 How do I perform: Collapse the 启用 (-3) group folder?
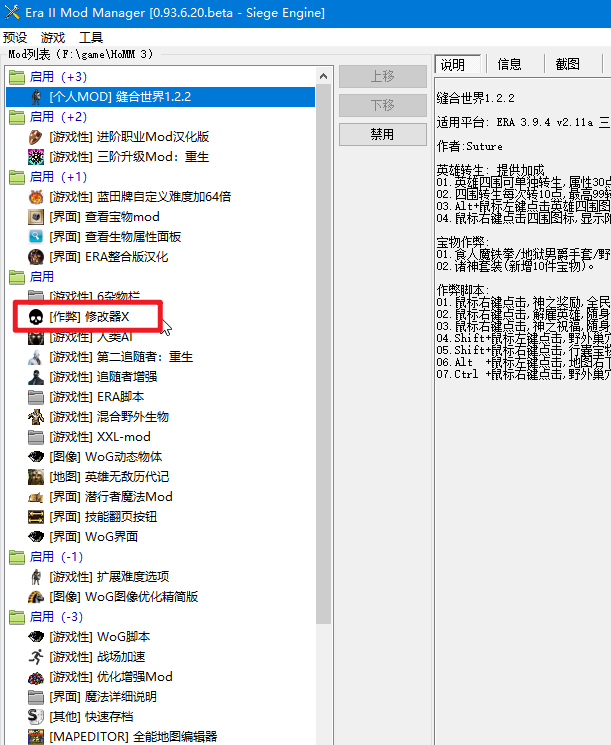click(17, 617)
